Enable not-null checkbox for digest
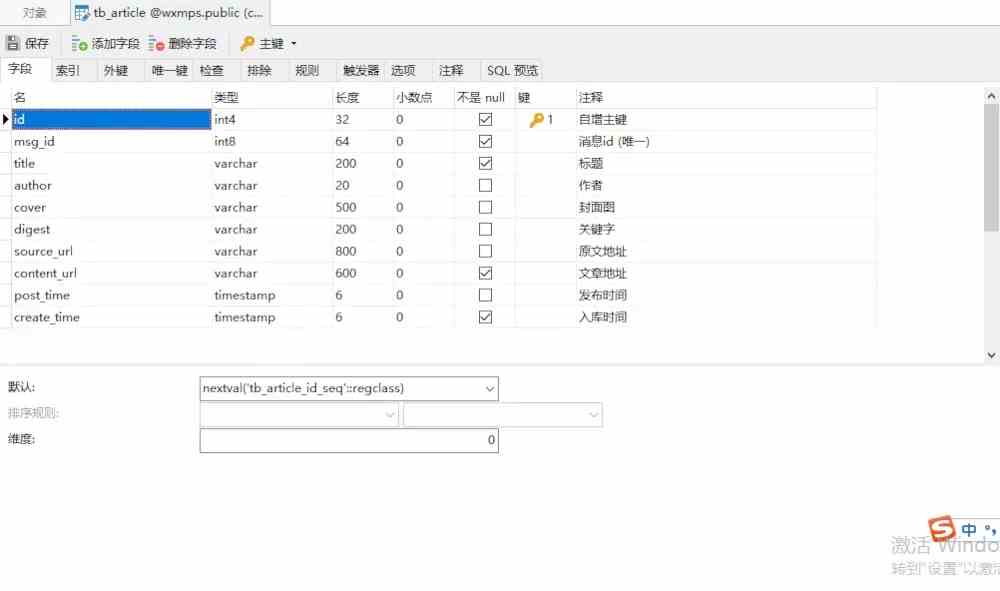The image size is (1000, 591). coord(485,229)
